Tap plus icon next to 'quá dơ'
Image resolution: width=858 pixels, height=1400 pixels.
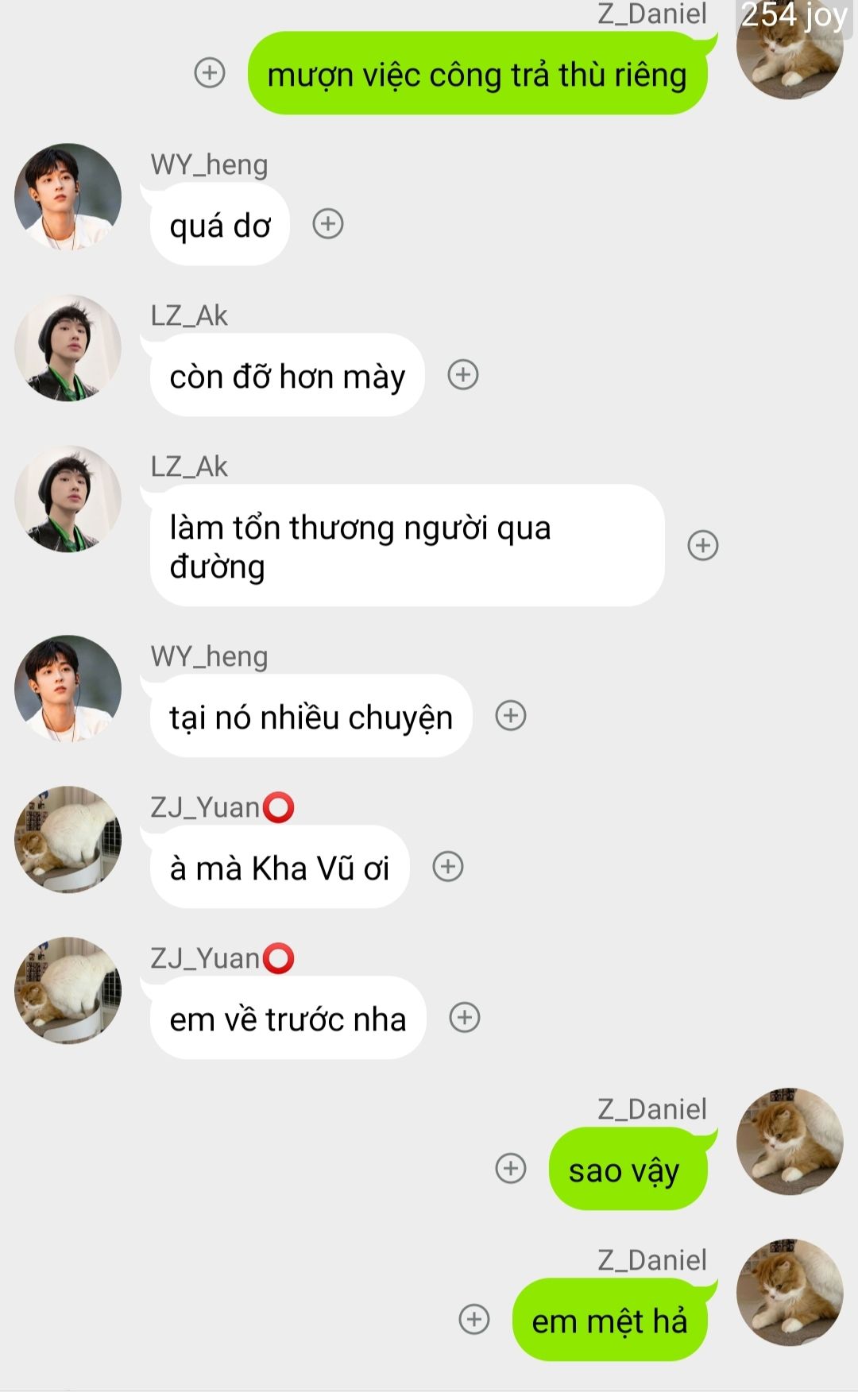(x=328, y=223)
